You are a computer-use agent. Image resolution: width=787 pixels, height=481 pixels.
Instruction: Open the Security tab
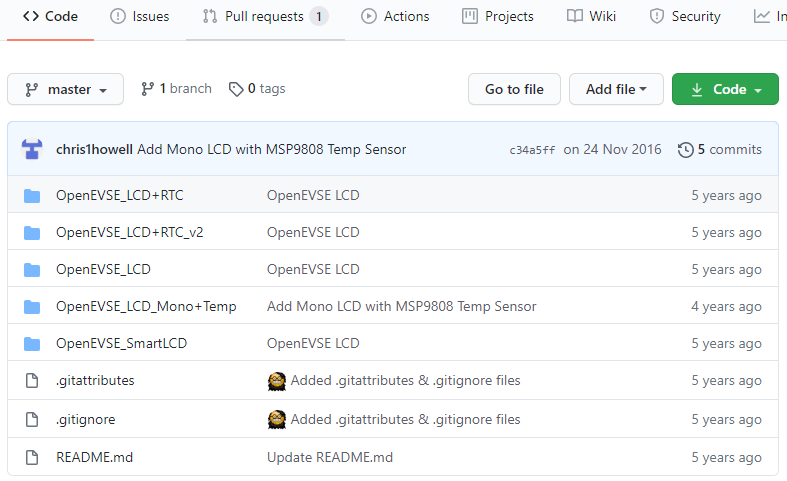(685, 16)
